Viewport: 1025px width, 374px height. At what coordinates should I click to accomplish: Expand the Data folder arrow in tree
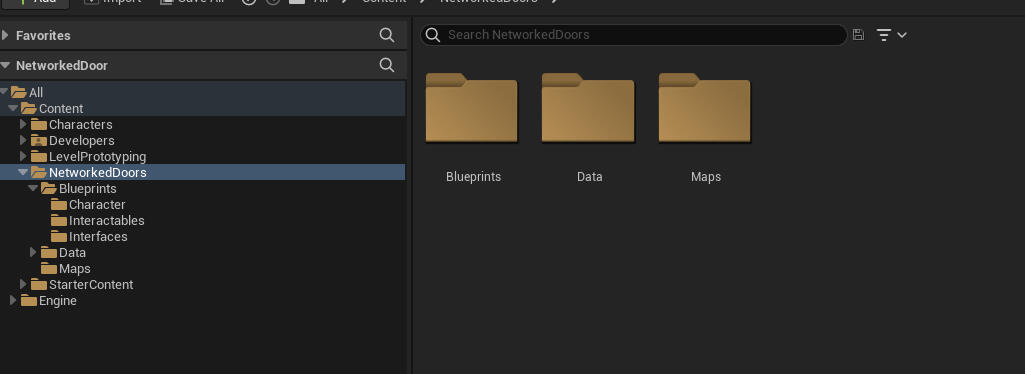coord(33,252)
